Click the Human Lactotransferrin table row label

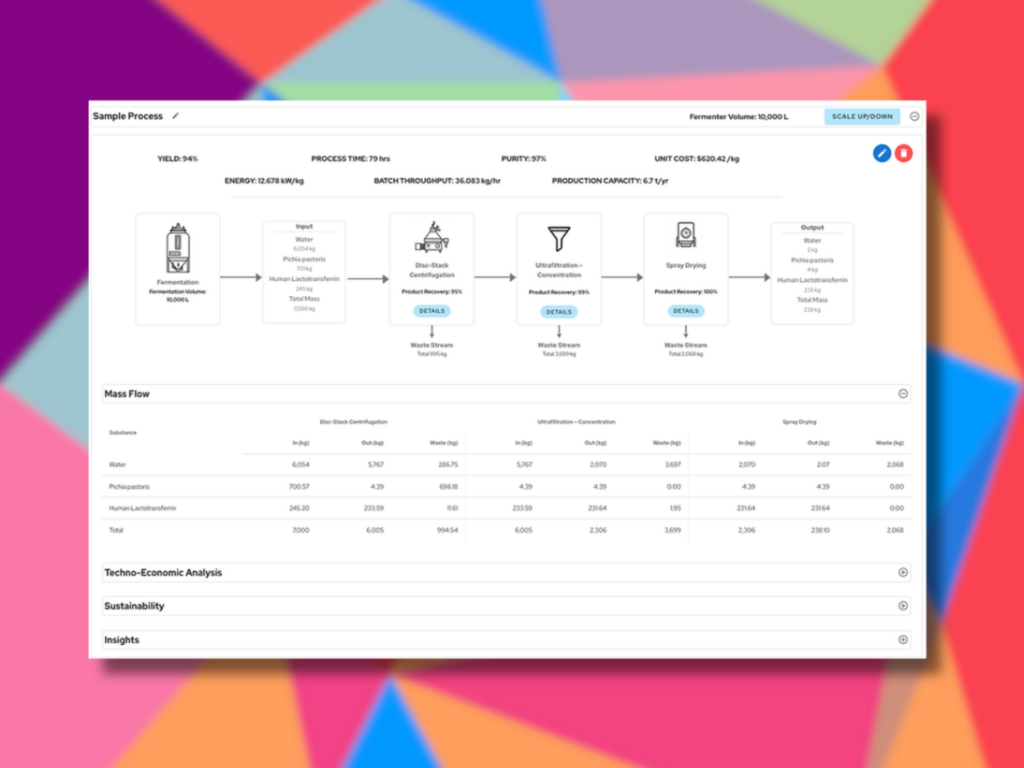tap(143, 508)
